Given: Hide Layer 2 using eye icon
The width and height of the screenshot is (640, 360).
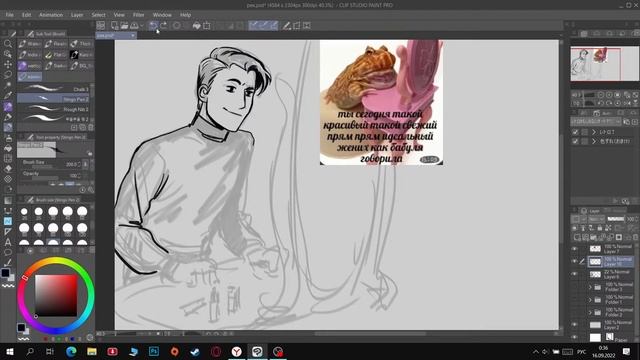Looking at the screenshot, I should click(575, 325).
